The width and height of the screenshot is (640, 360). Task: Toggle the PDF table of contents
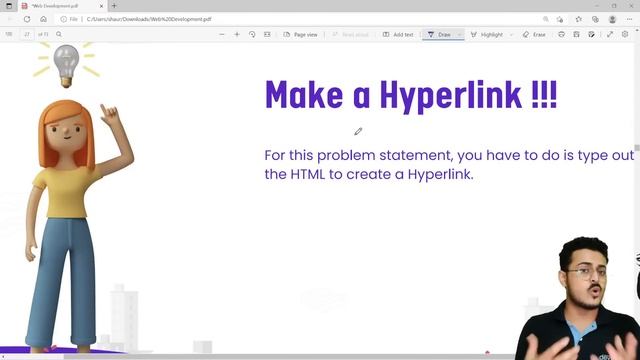9,35
